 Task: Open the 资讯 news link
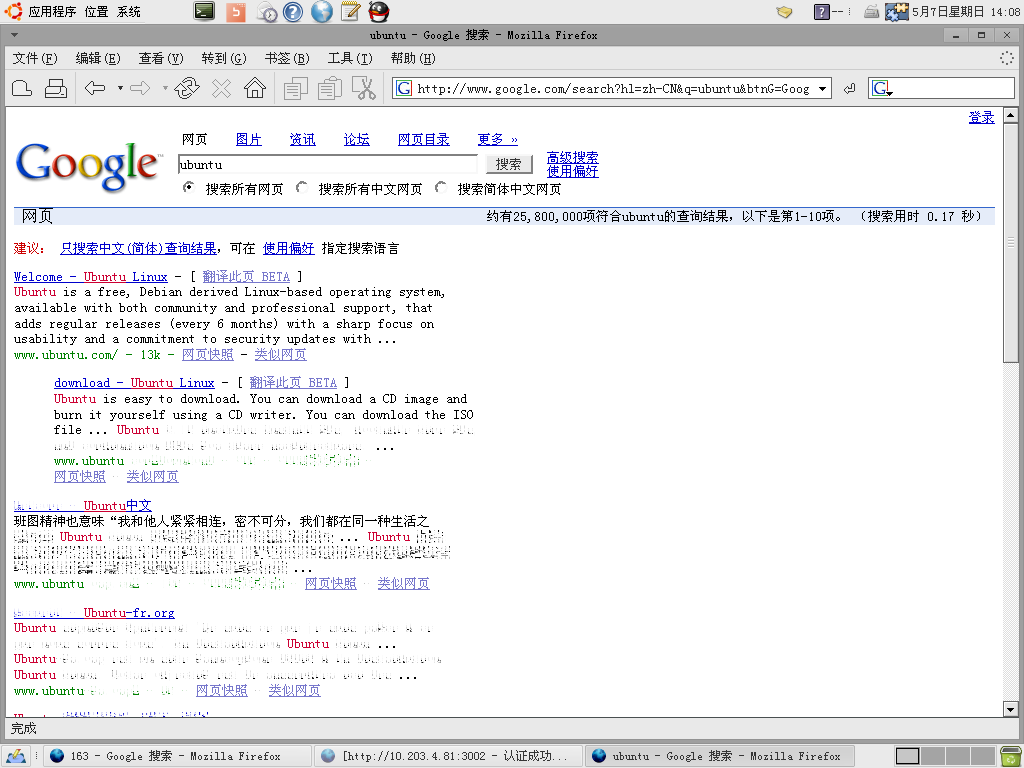click(x=302, y=140)
